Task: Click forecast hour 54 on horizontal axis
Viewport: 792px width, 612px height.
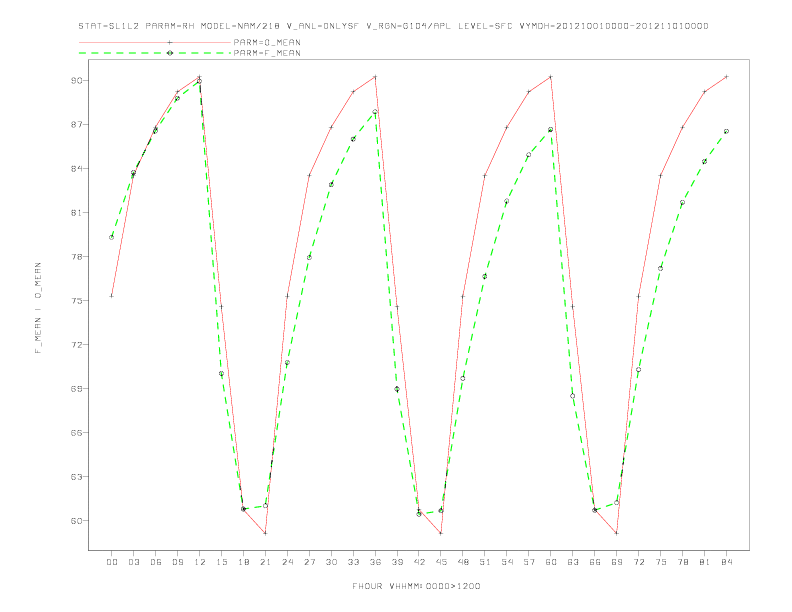Action: [x=507, y=562]
